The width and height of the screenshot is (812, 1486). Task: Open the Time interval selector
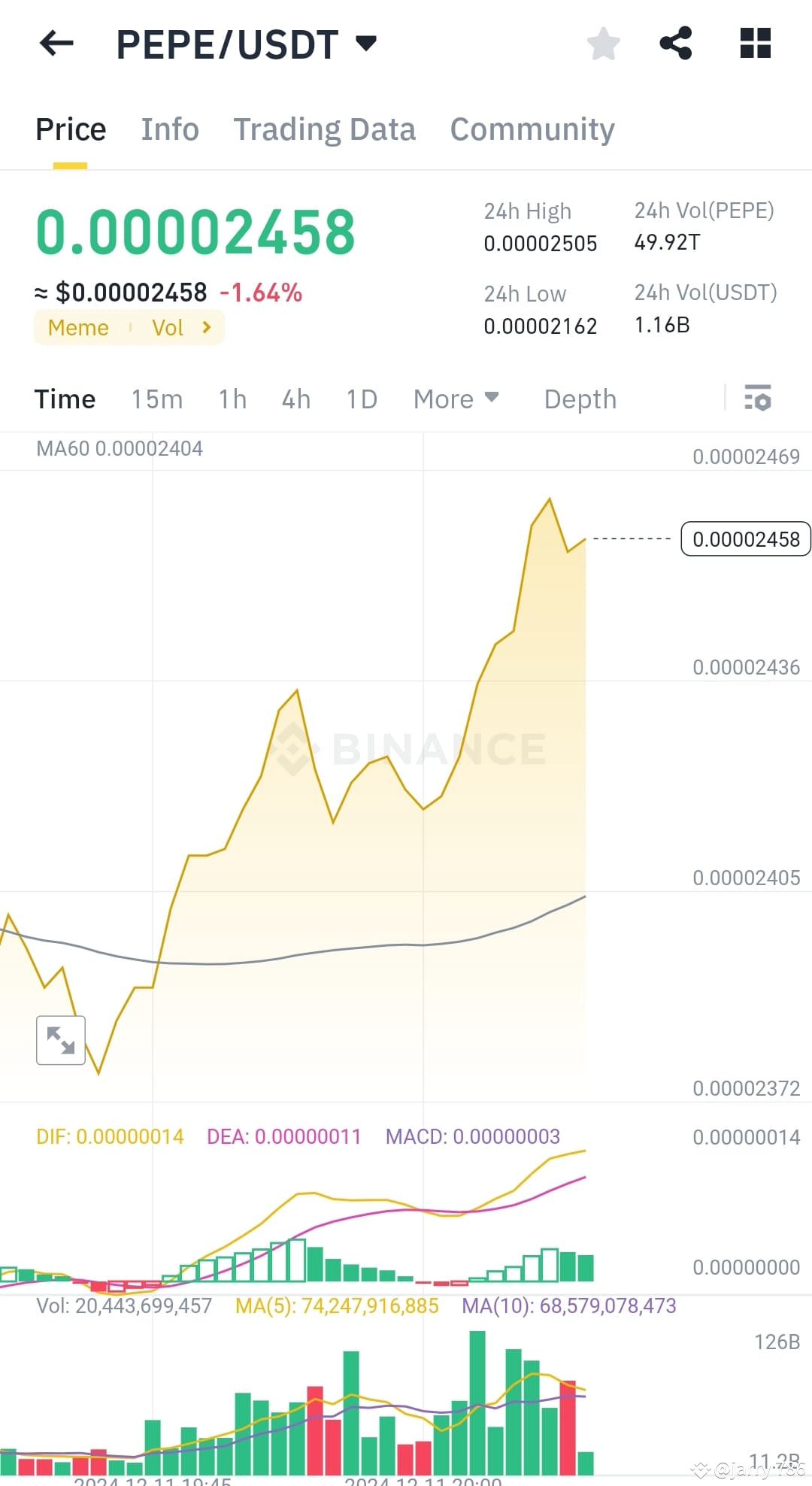[65, 399]
